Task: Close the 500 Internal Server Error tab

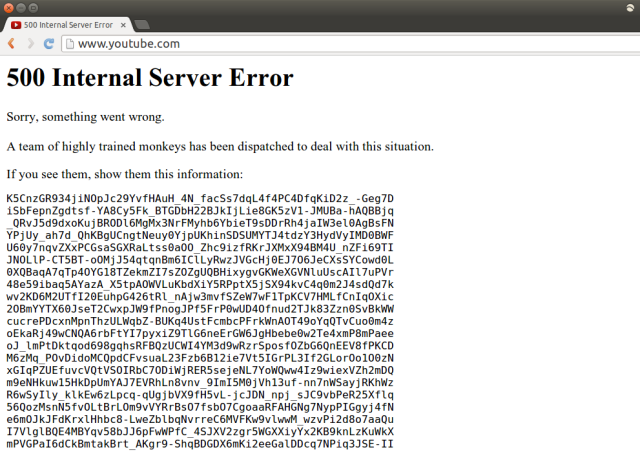Action: pos(123,25)
